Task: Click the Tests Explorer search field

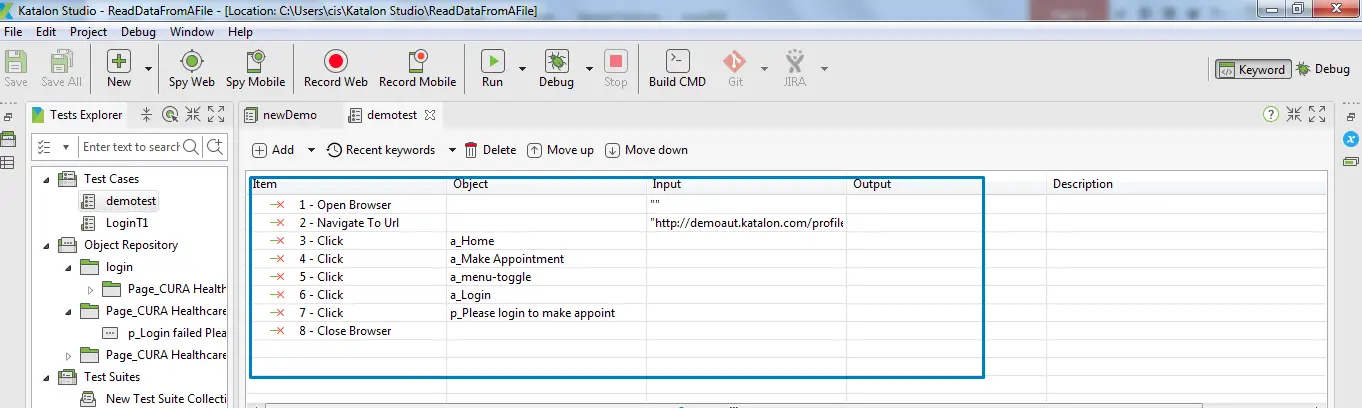Action: click(x=130, y=147)
